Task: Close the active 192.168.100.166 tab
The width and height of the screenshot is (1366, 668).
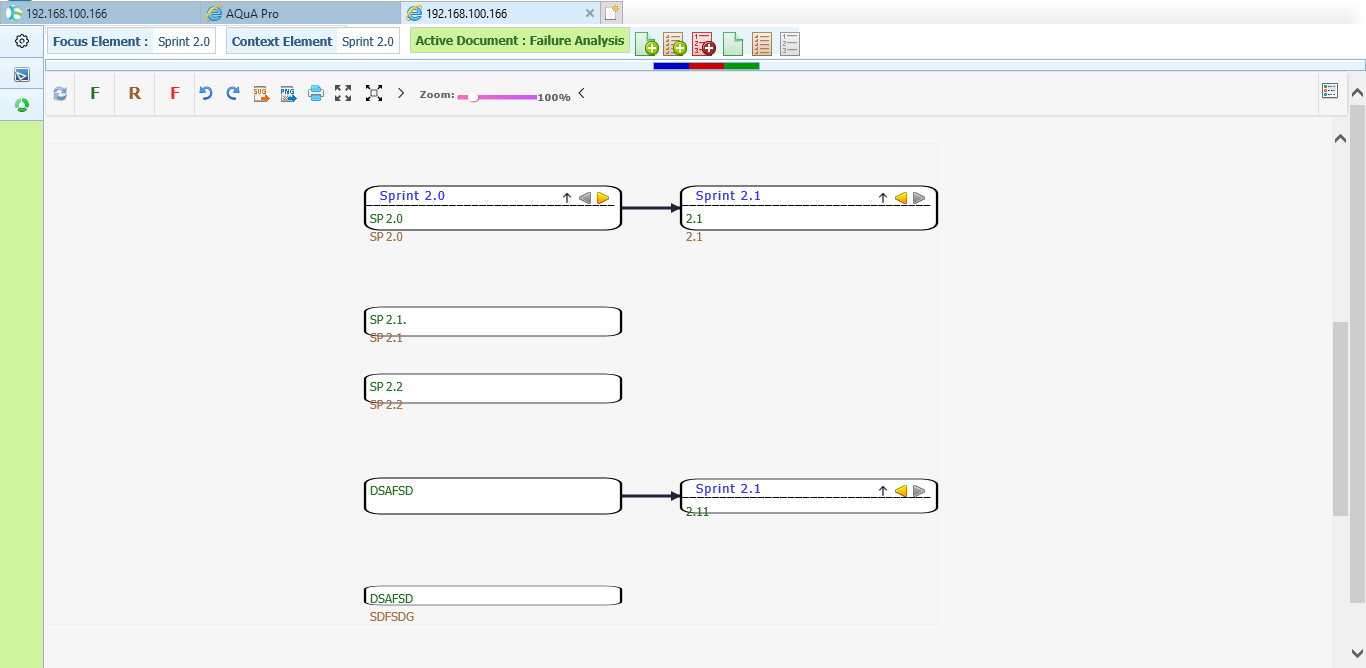Action: click(590, 14)
